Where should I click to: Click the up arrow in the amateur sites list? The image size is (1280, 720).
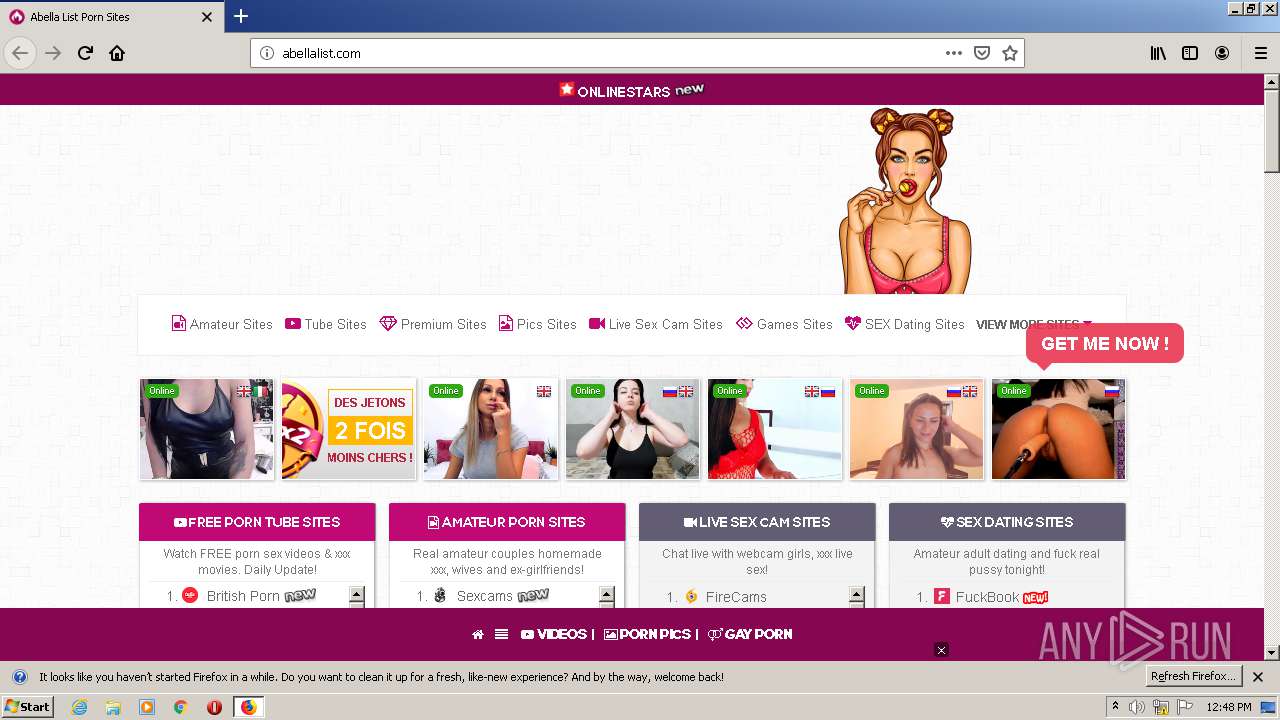pyautogui.click(x=606, y=595)
